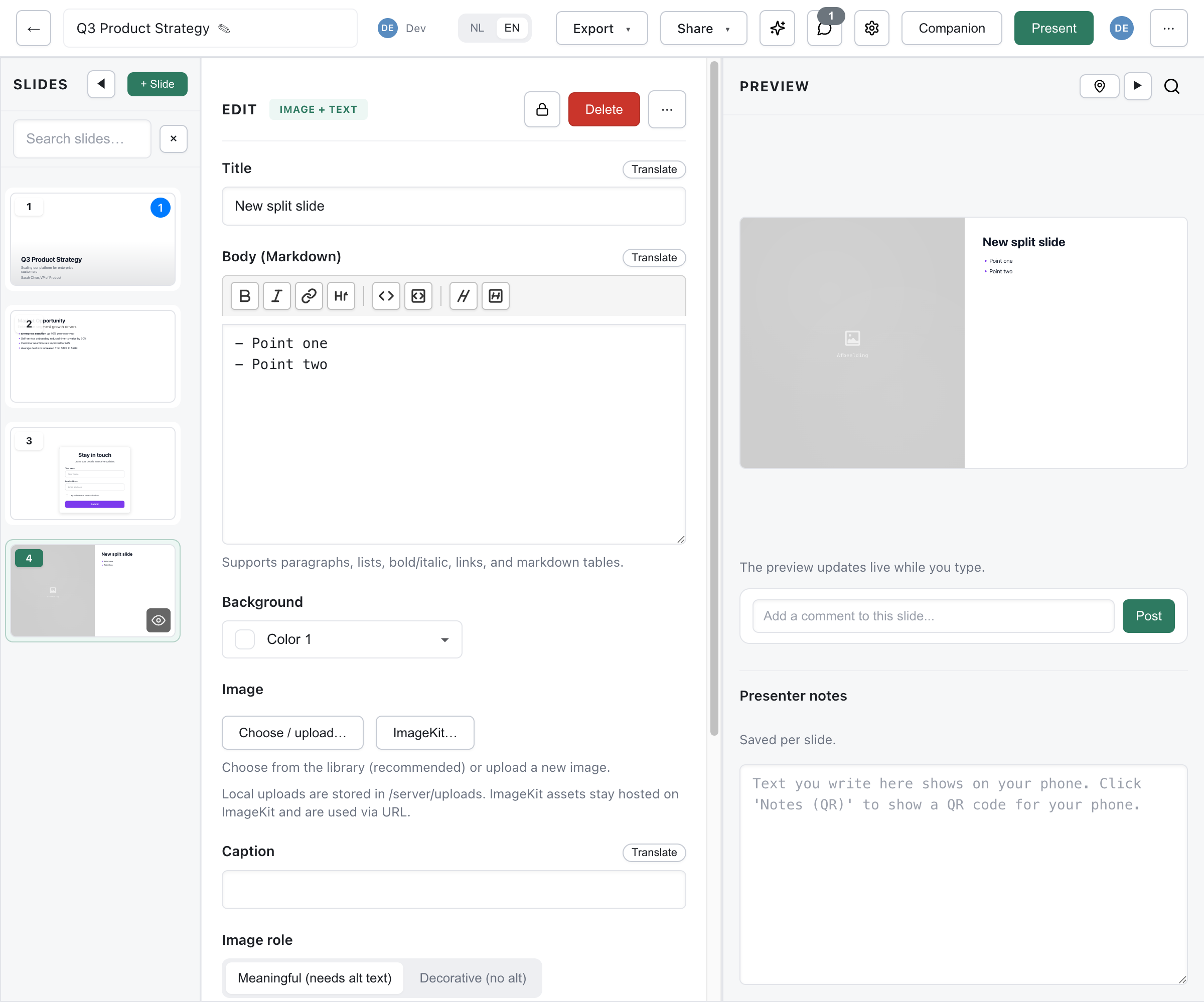Click the presentation title Q3 Product Strategy
1204x1002 pixels.
pyautogui.click(x=143, y=28)
